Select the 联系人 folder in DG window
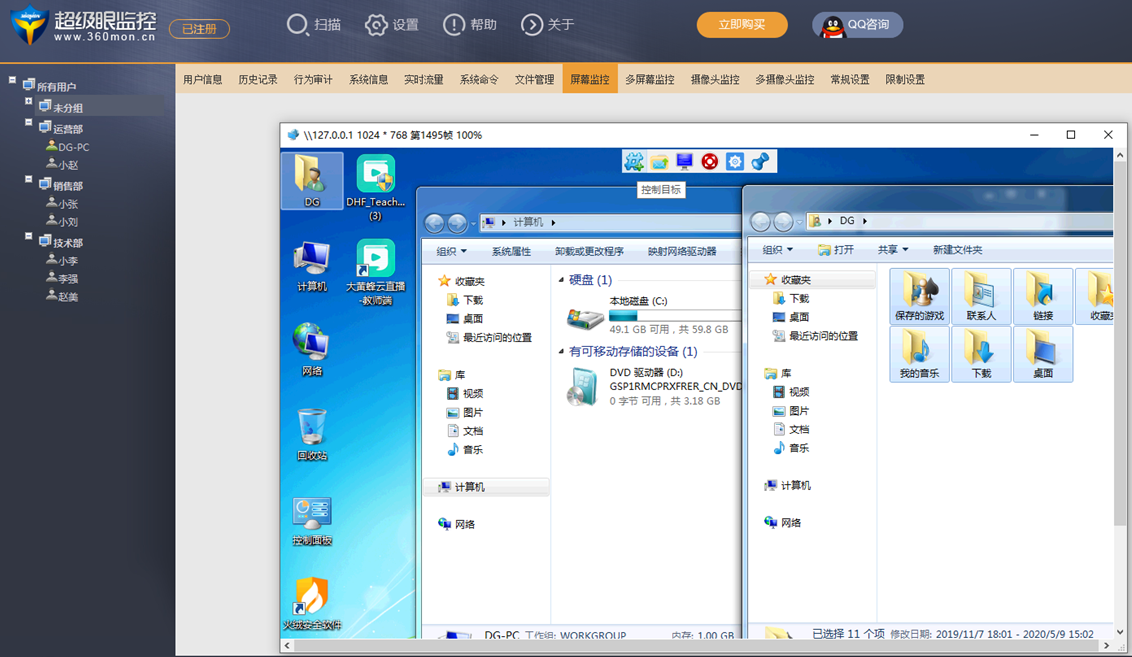Viewport: 1132px width, 657px height. point(981,296)
